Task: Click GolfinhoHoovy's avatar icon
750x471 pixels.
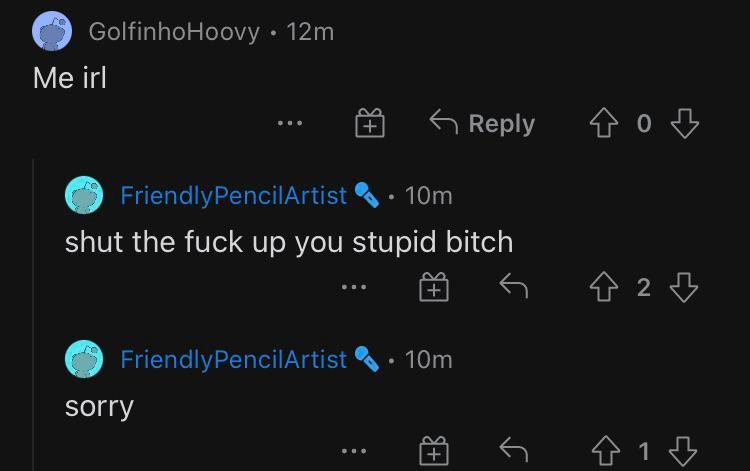Action: point(53,33)
